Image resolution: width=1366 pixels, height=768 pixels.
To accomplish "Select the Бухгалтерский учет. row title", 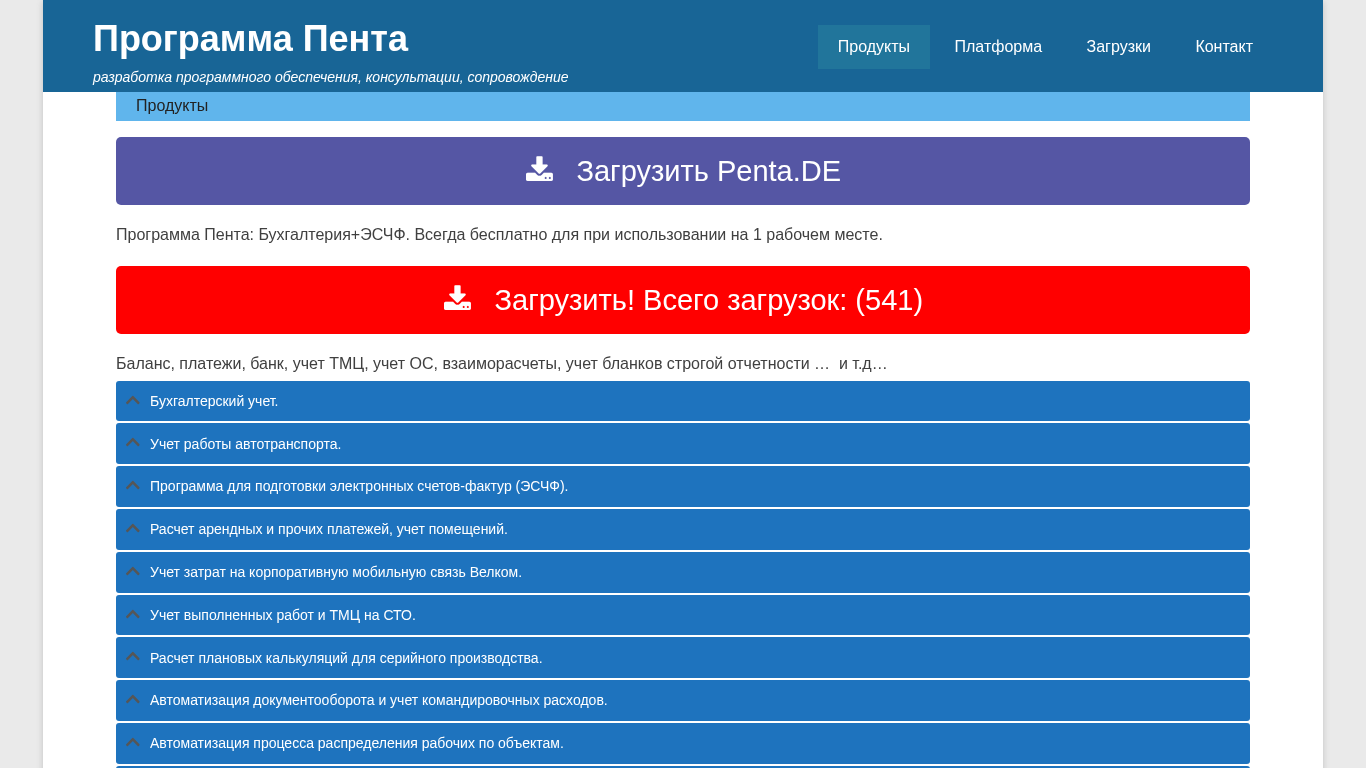I will 214,401.
